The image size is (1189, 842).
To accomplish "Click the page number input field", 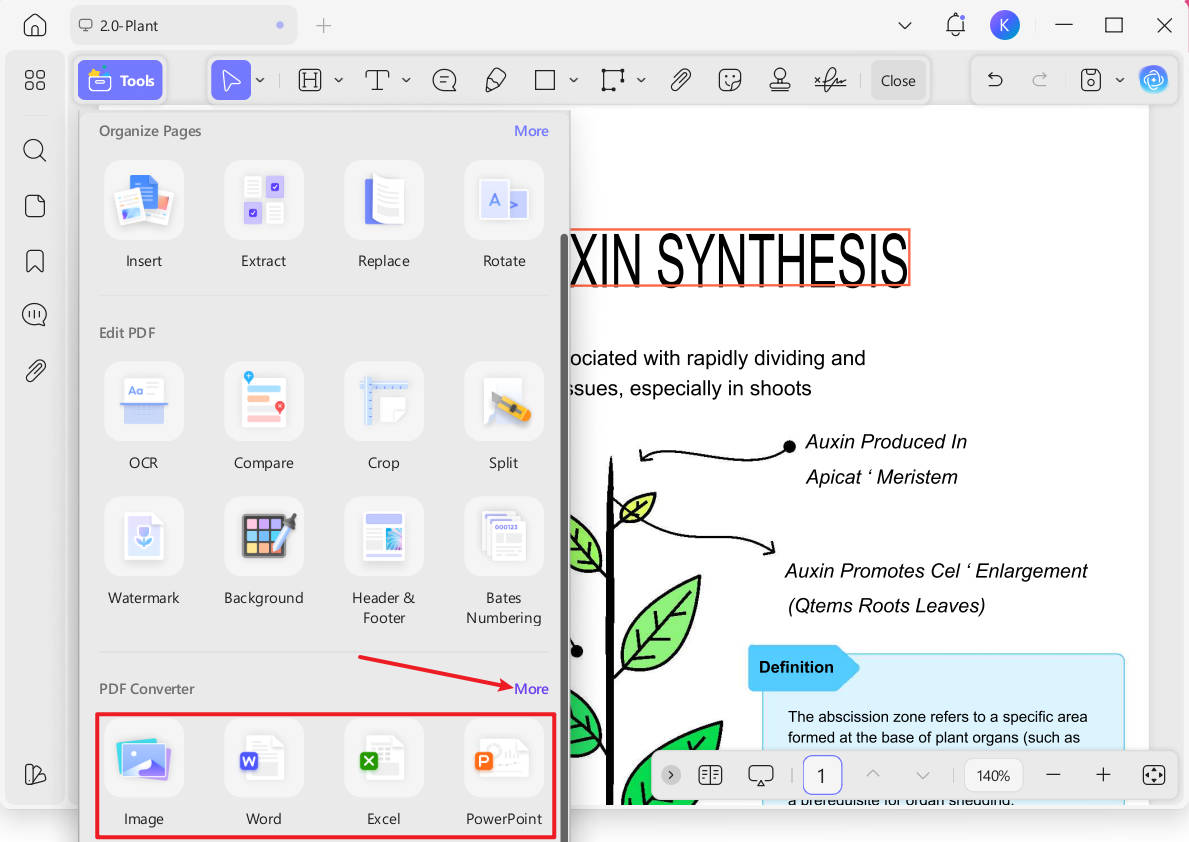I will coord(822,775).
